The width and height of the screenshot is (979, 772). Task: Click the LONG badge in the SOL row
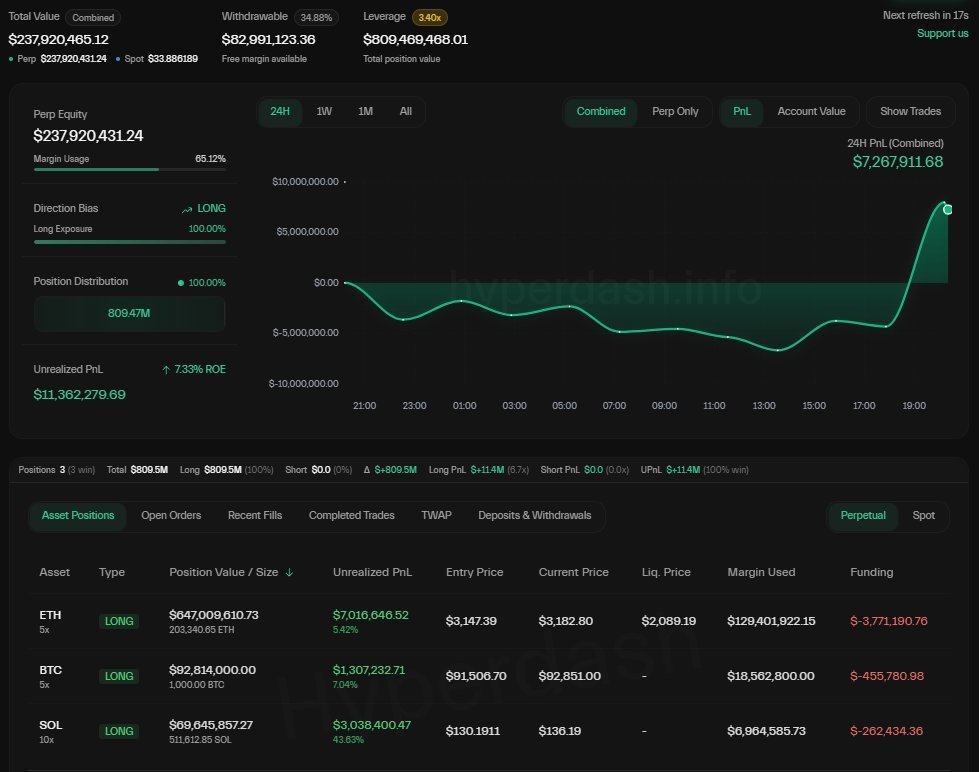[x=119, y=731]
